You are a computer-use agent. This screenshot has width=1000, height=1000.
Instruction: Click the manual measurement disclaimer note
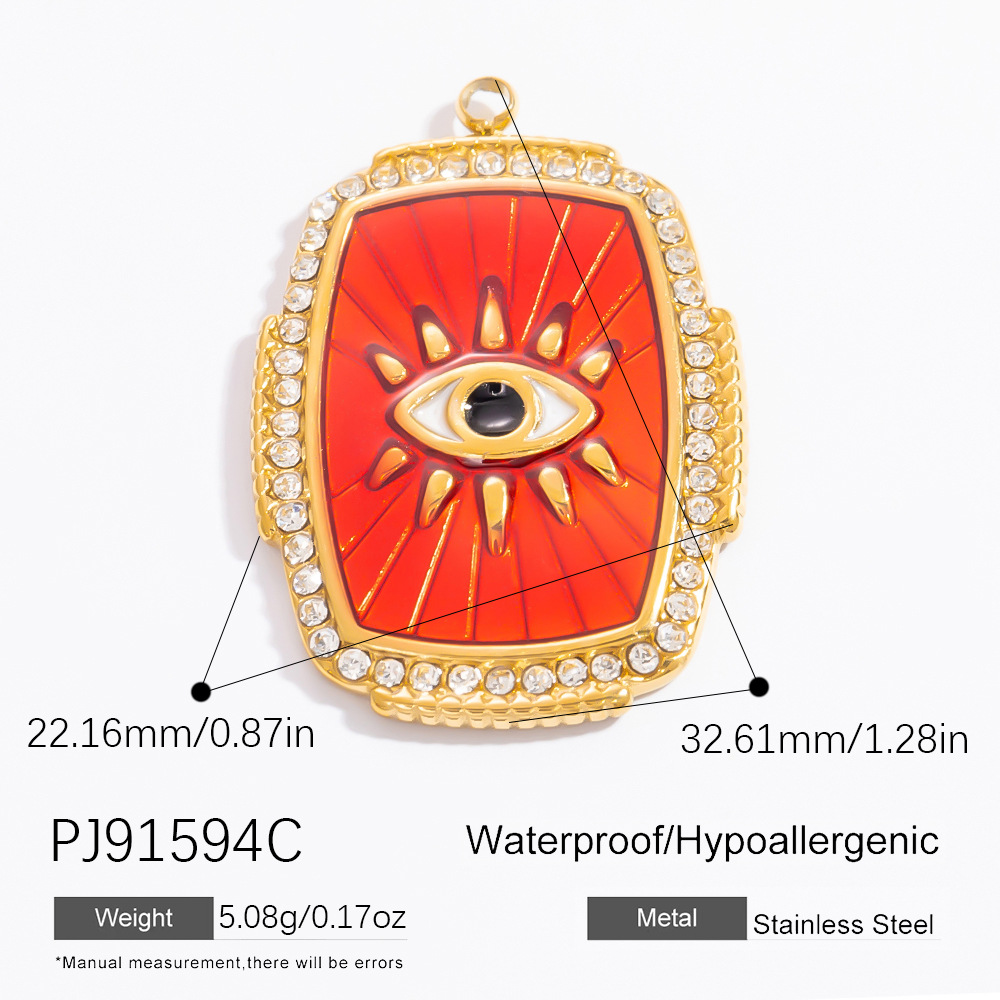pyautogui.click(x=229, y=962)
